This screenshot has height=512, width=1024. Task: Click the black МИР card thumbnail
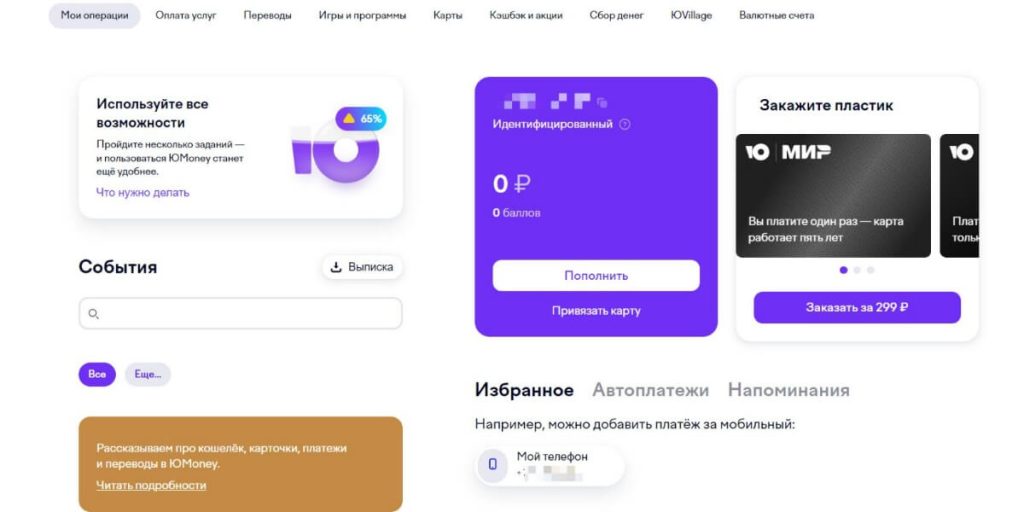[x=833, y=196]
